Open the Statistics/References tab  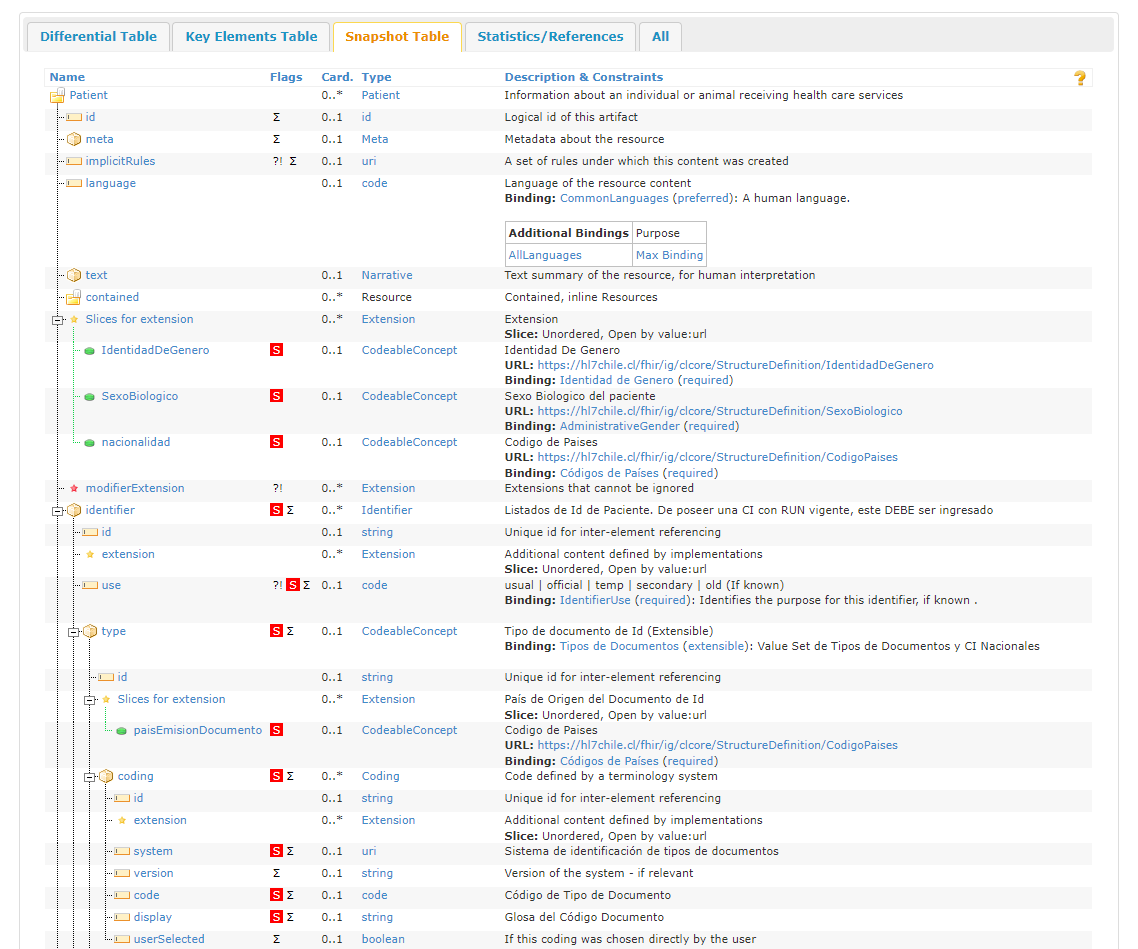pyautogui.click(x=550, y=37)
